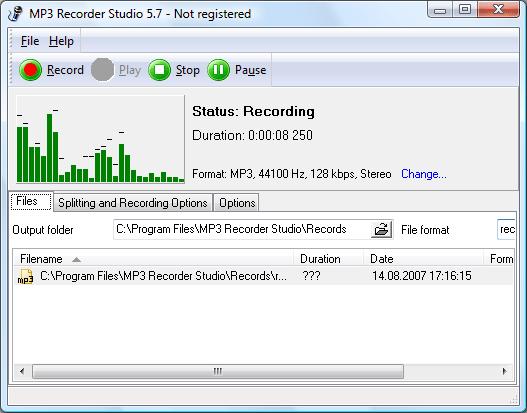Click the red Record button icon
The image size is (527, 413).
point(31,70)
